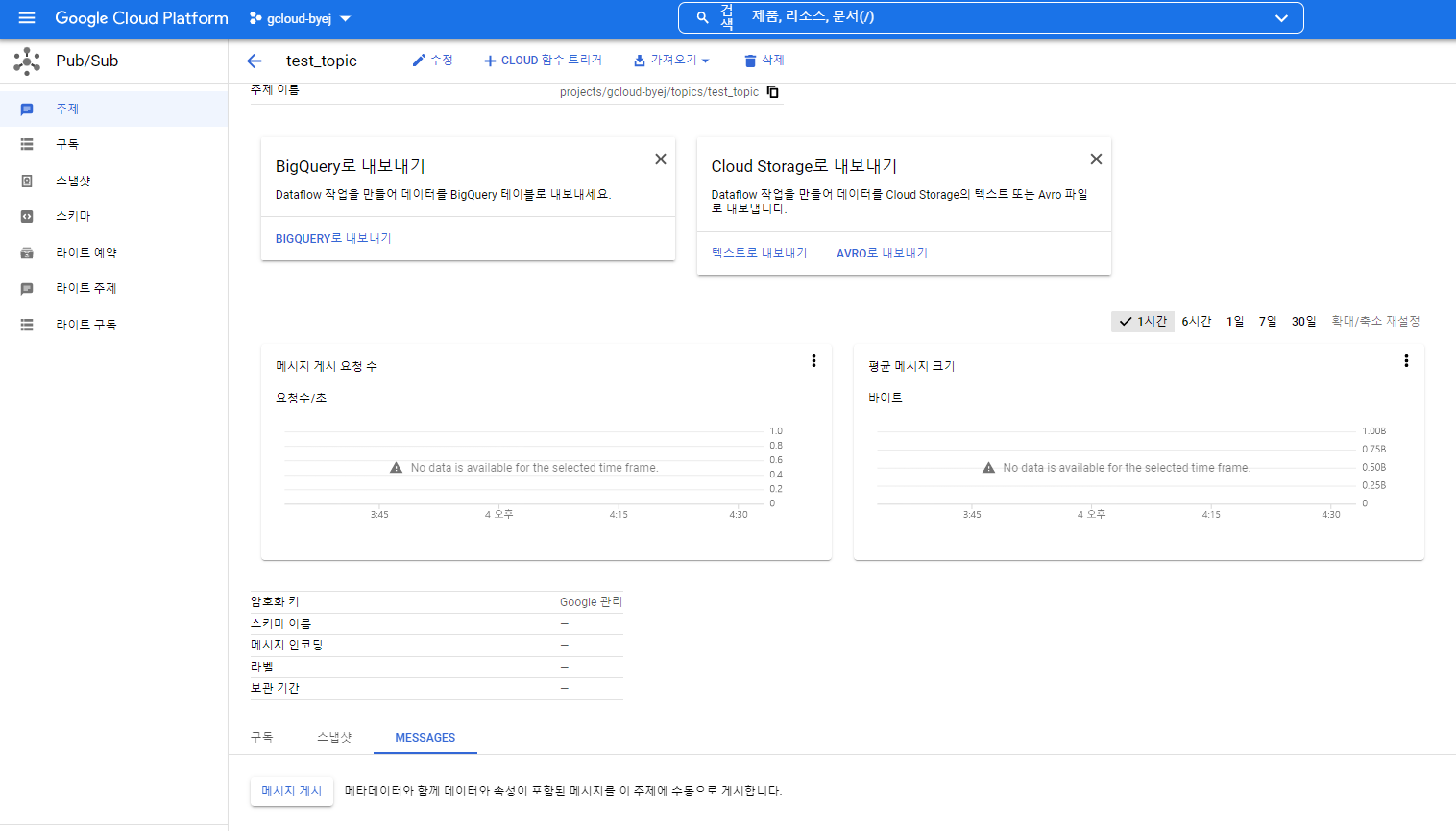
Task: Click the Pub/Sub product logo icon
Action: point(27,61)
